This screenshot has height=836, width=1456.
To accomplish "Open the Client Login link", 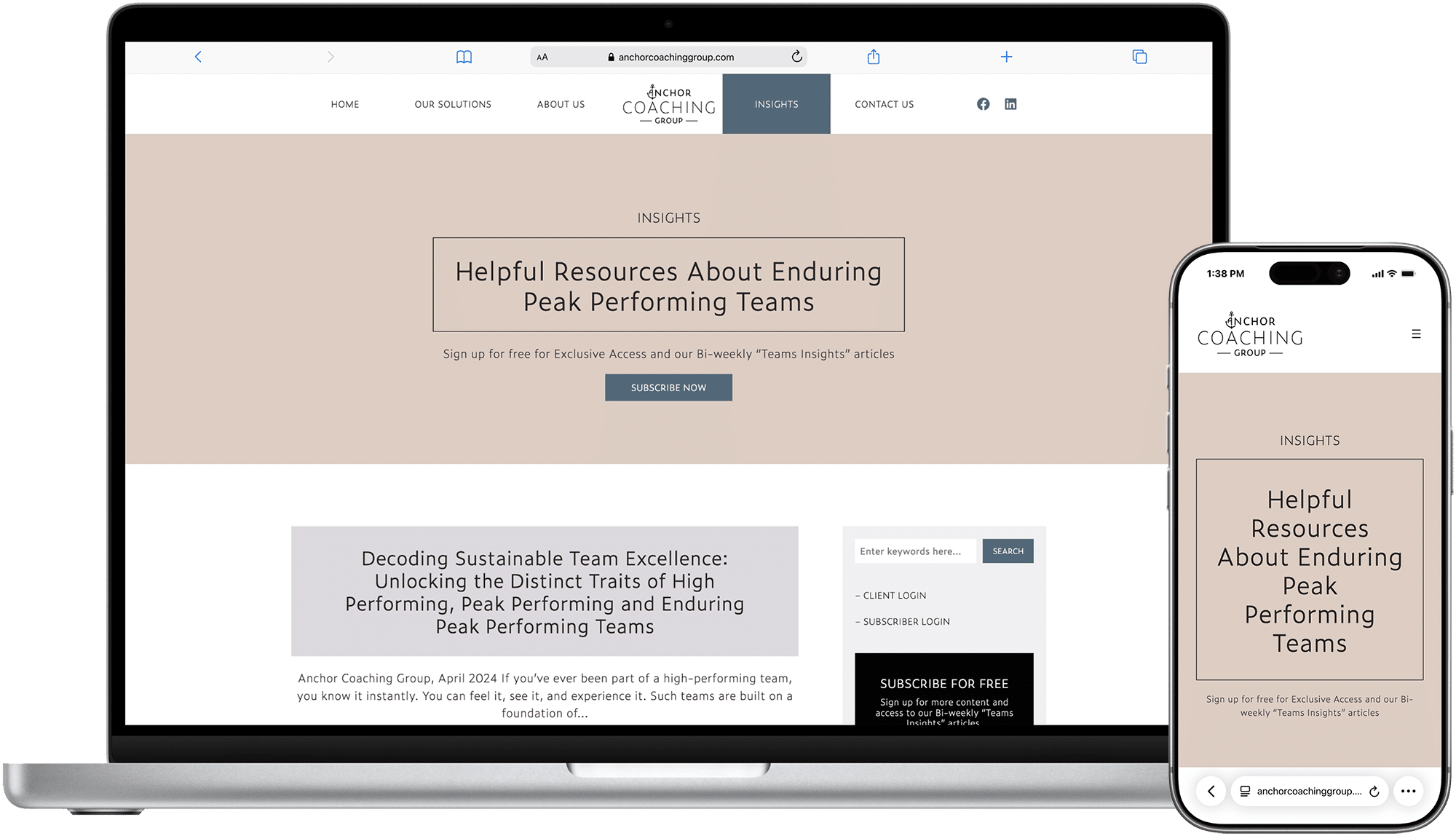I will click(x=894, y=596).
